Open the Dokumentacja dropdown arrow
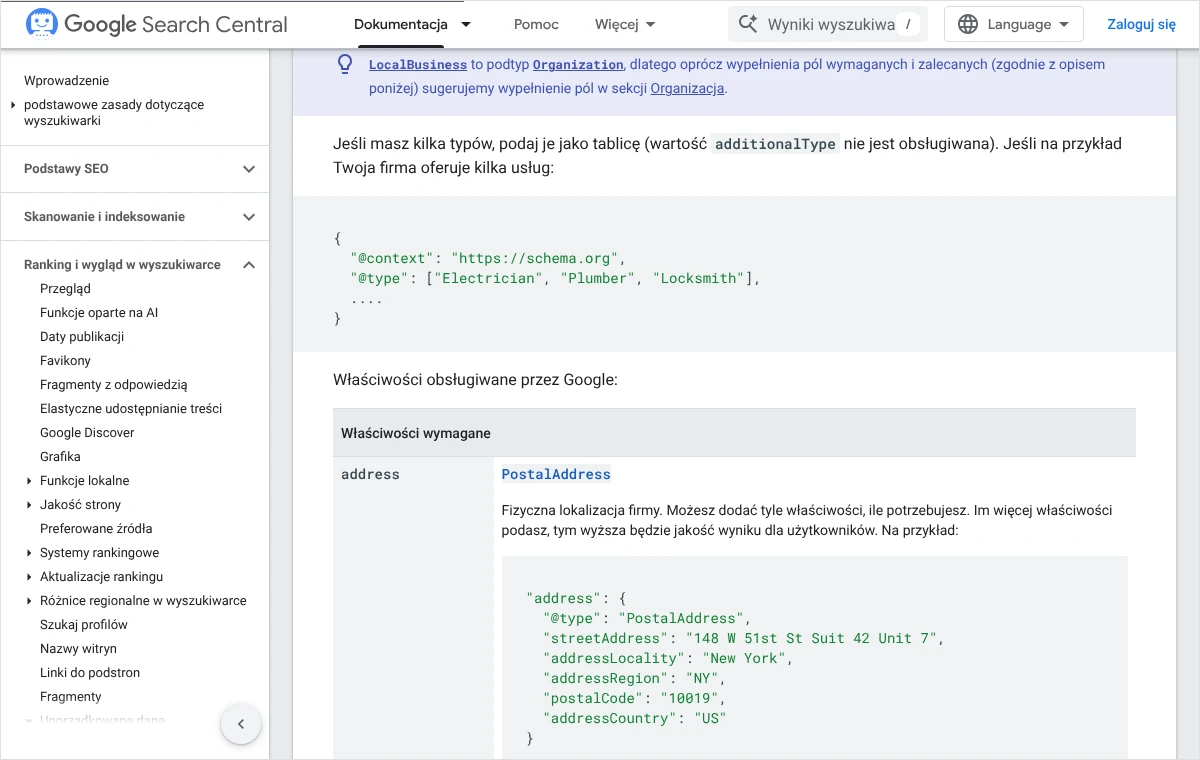1200x760 pixels. (466, 24)
